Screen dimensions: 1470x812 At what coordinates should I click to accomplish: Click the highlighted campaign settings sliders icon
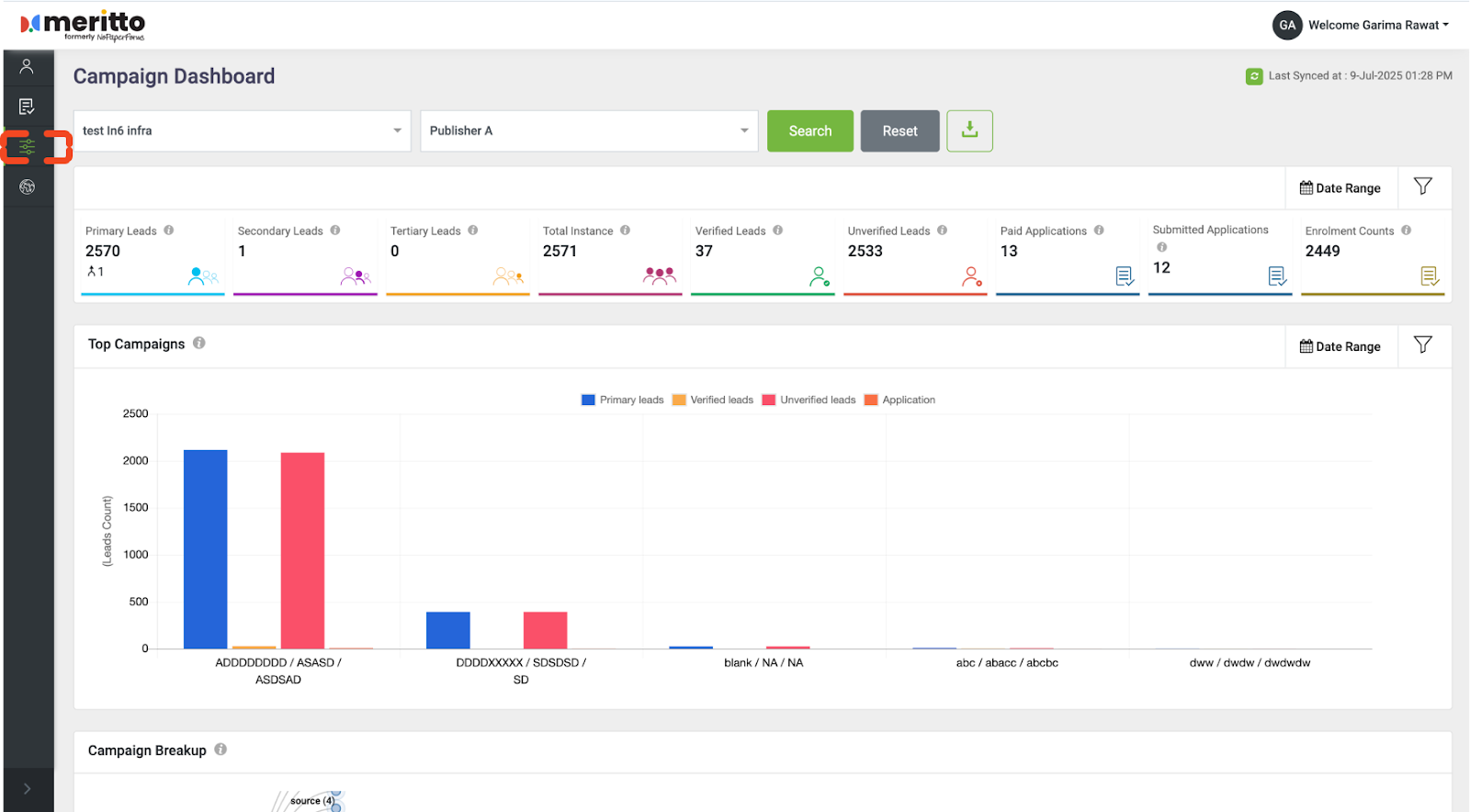point(28,147)
